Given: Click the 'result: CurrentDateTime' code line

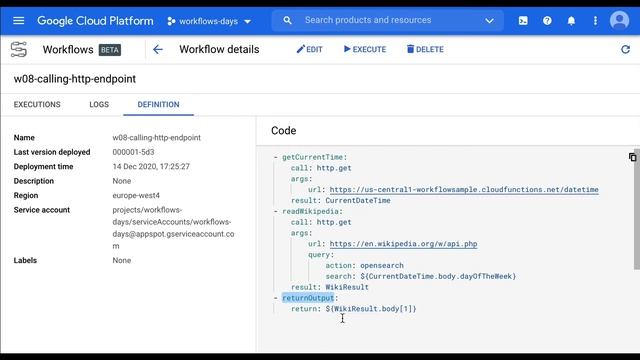Looking at the screenshot, I should [341, 200].
